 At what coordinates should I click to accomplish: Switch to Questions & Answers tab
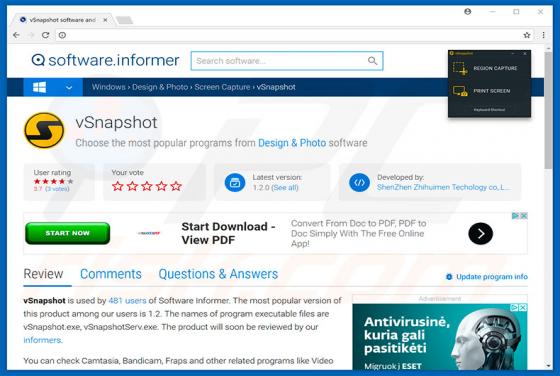[218, 274]
